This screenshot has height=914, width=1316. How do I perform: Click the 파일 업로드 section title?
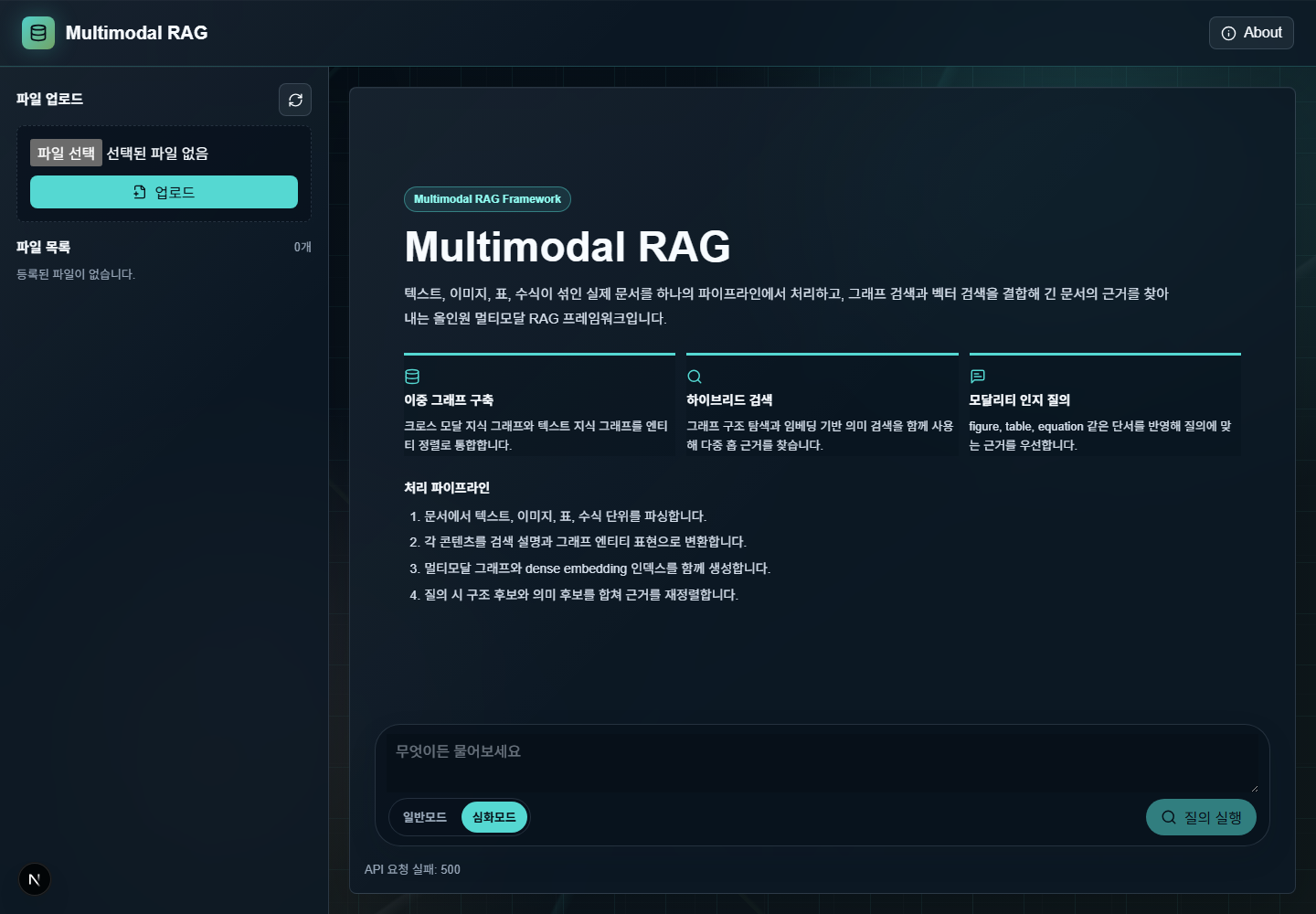49,99
